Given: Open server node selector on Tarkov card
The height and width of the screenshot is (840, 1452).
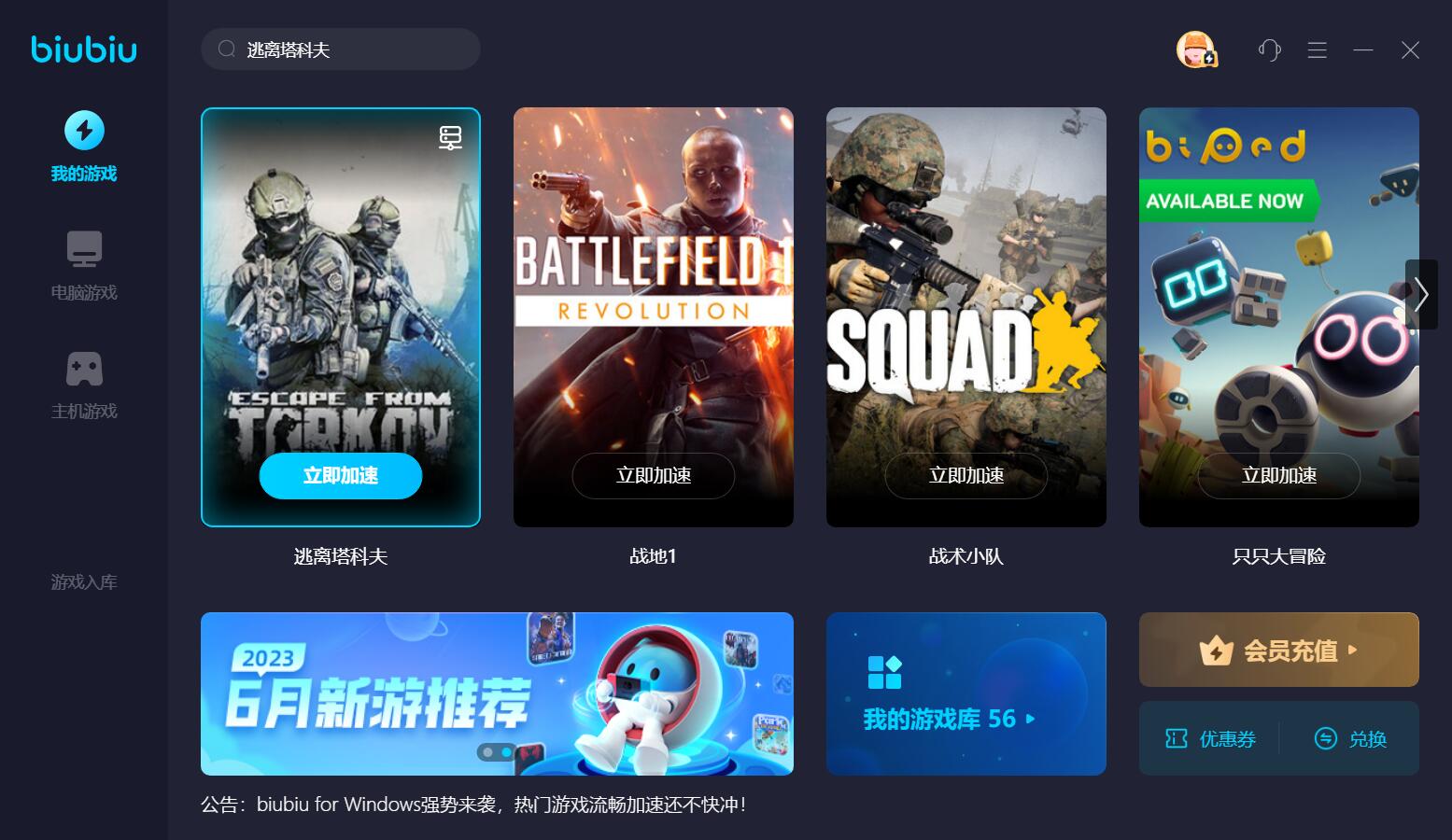Looking at the screenshot, I should tap(450, 137).
